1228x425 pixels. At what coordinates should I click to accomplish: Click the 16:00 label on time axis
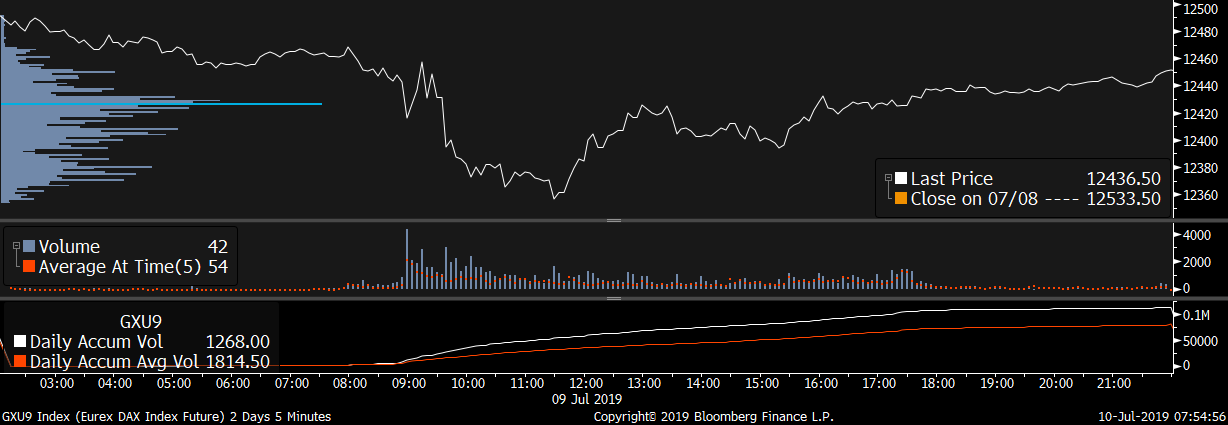(x=820, y=384)
